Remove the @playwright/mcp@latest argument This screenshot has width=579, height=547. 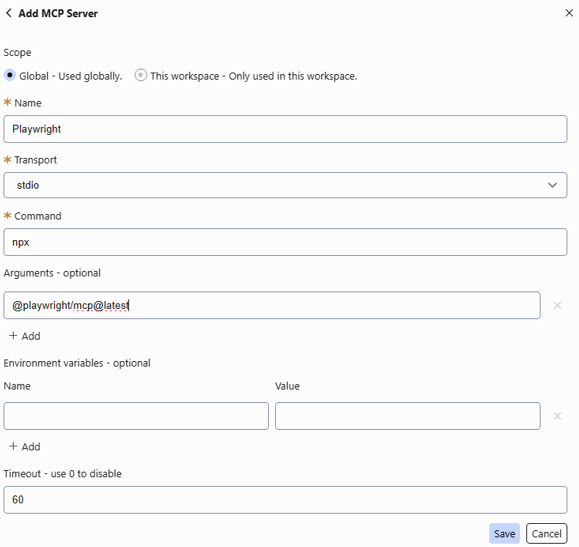tap(557, 305)
